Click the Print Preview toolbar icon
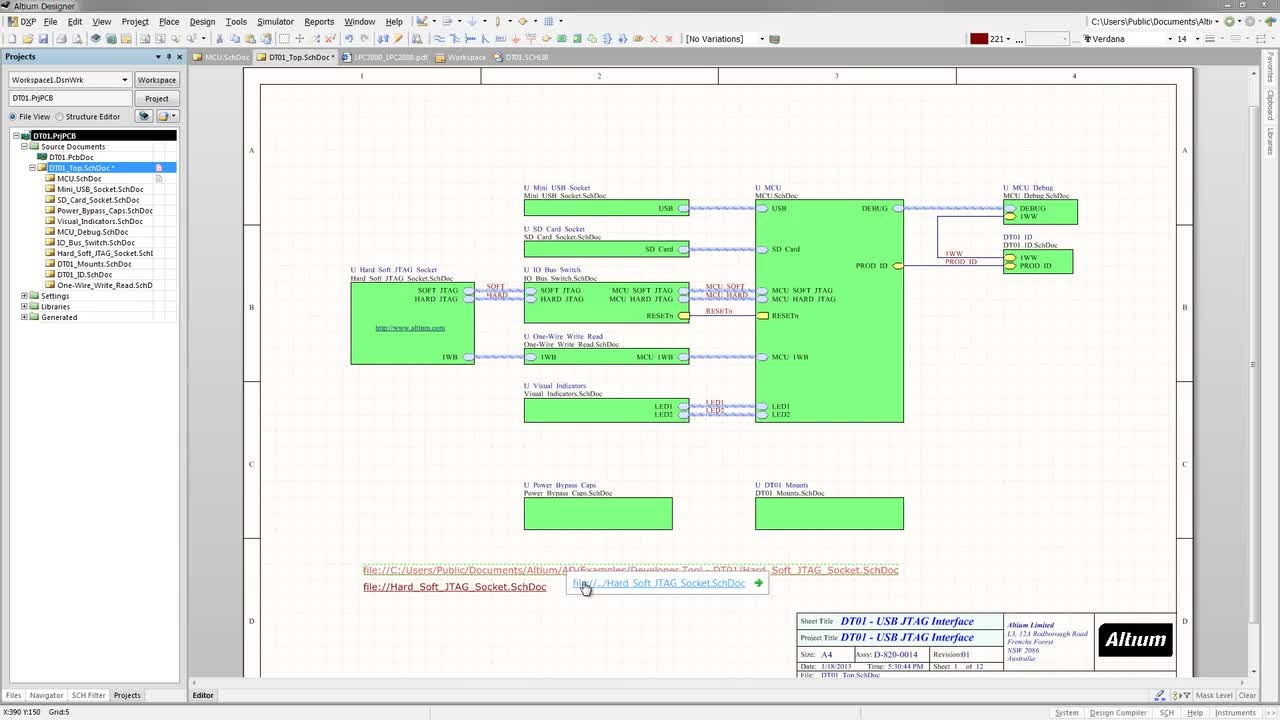The width and height of the screenshot is (1280, 720). (77, 39)
